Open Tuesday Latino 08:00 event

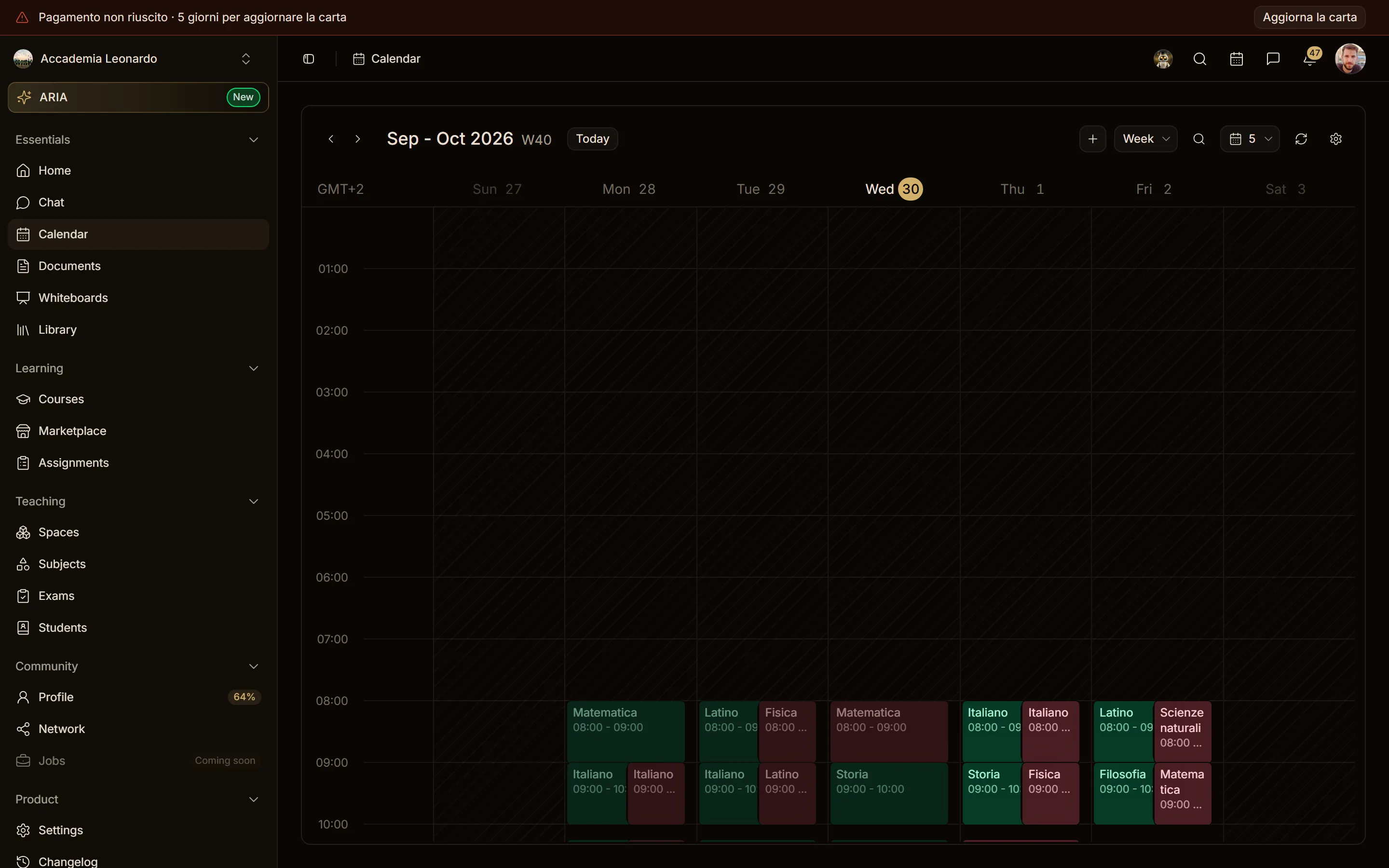pos(728,732)
